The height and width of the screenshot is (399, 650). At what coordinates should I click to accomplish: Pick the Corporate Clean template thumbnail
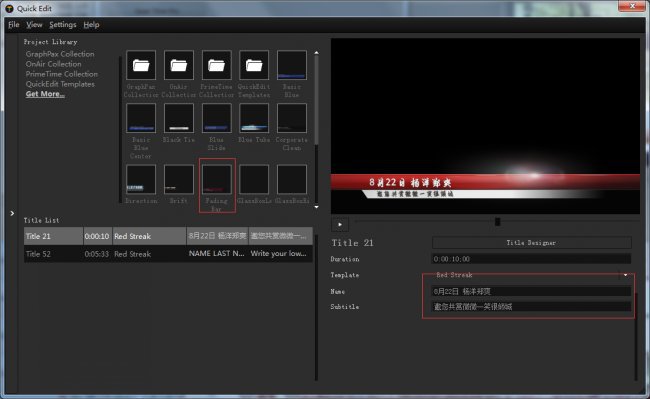tap(292, 118)
